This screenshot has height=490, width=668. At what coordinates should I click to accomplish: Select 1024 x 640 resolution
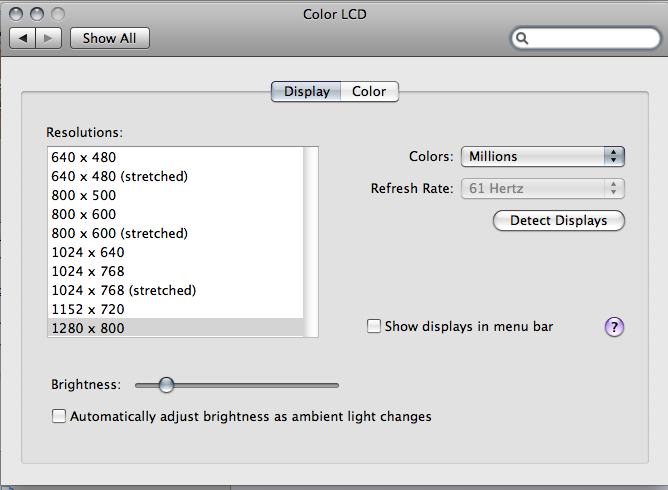point(176,252)
